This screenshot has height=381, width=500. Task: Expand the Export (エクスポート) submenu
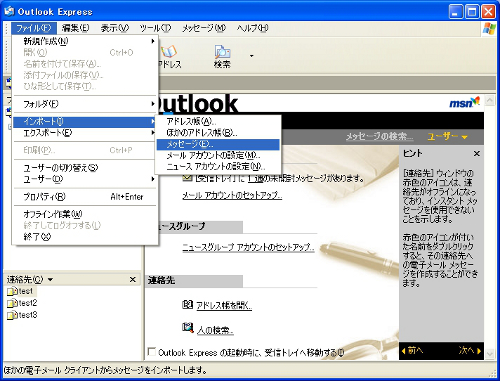[x=85, y=133]
